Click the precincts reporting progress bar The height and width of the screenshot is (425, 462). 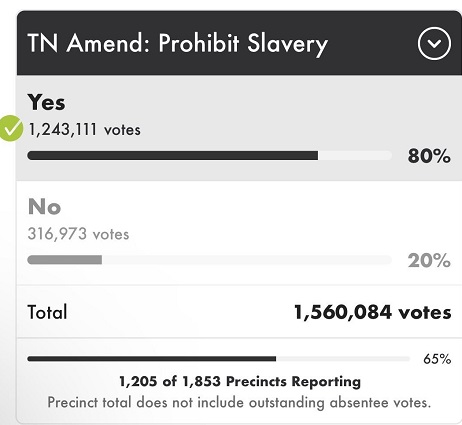click(218, 359)
